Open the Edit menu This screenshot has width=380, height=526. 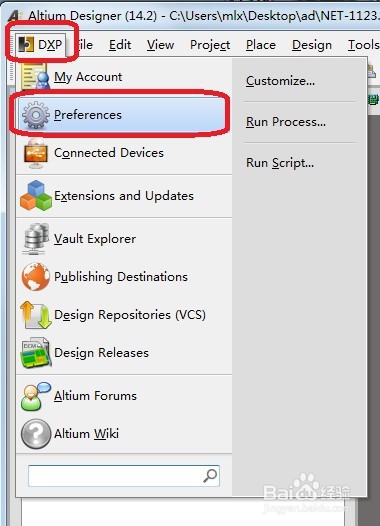(x=120, y=45)
